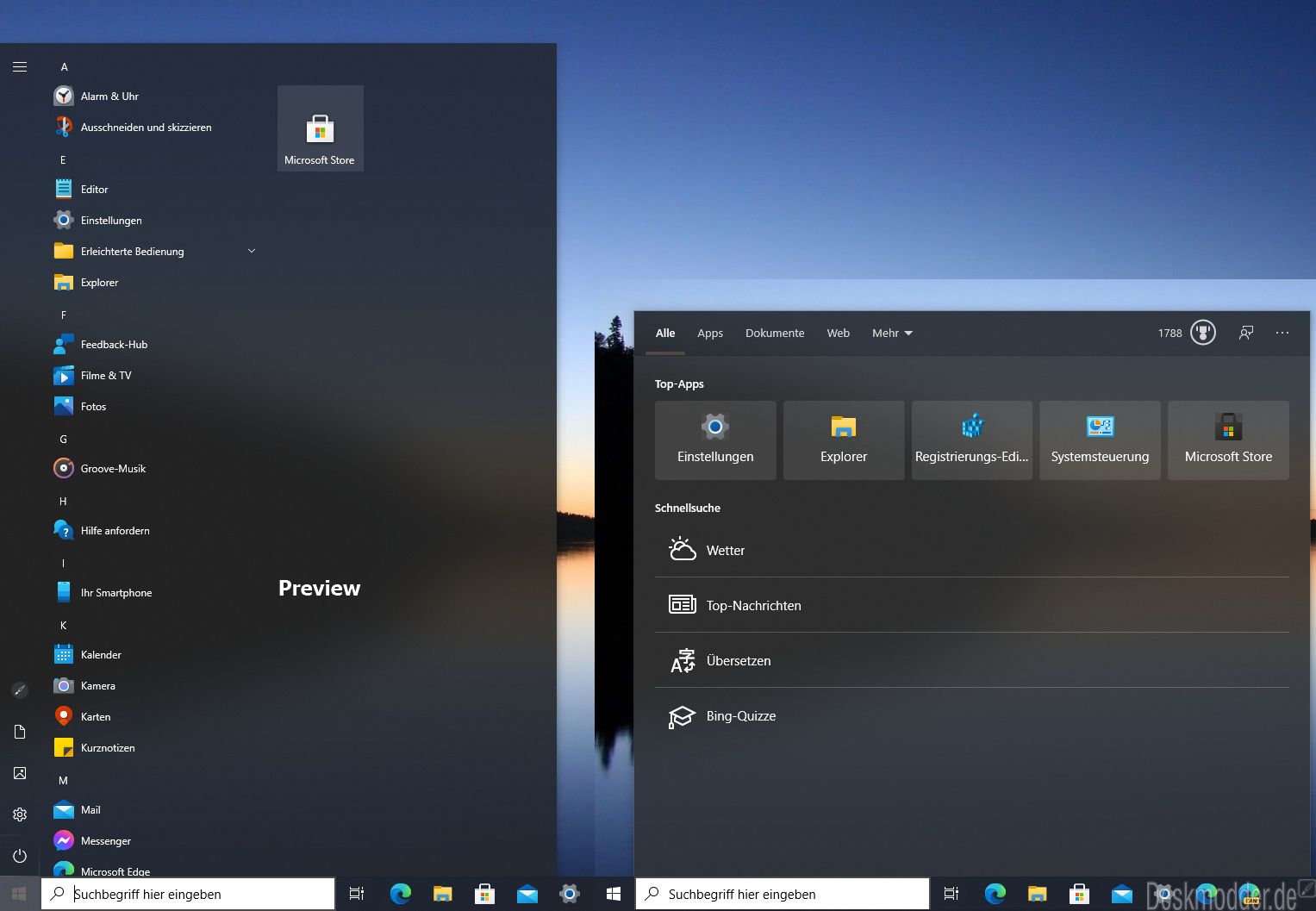The width and height of the screenshot is (1316, 911).
Task: Open Einstellungen in the Start app list
Action: tap(155, 221)
